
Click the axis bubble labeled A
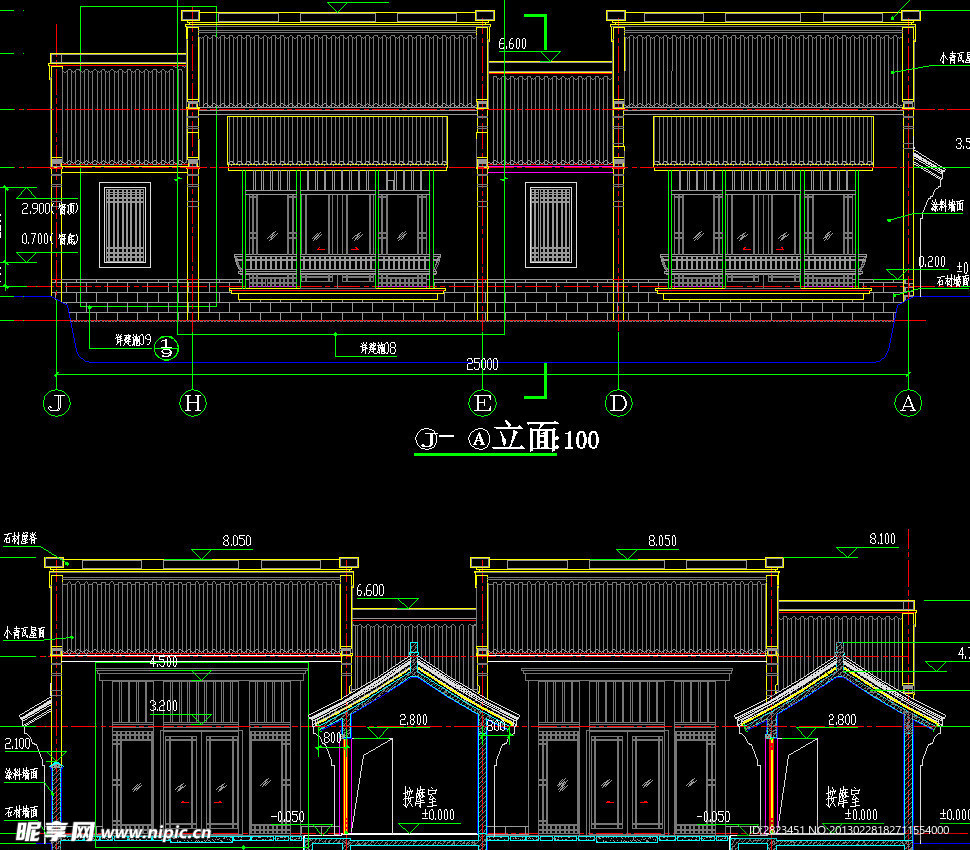point(908,403)
